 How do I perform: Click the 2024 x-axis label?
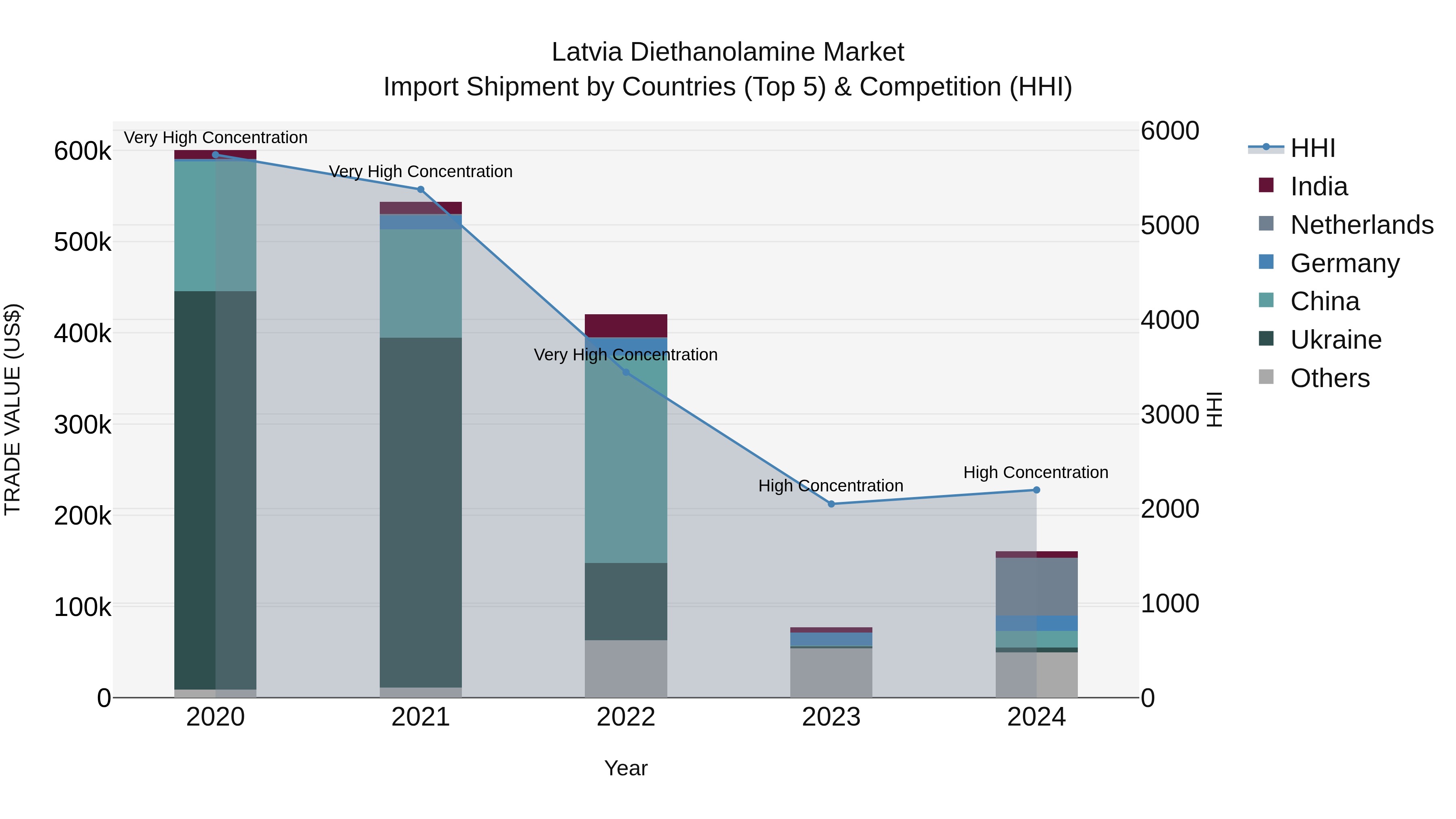[x=1037, y=717]
